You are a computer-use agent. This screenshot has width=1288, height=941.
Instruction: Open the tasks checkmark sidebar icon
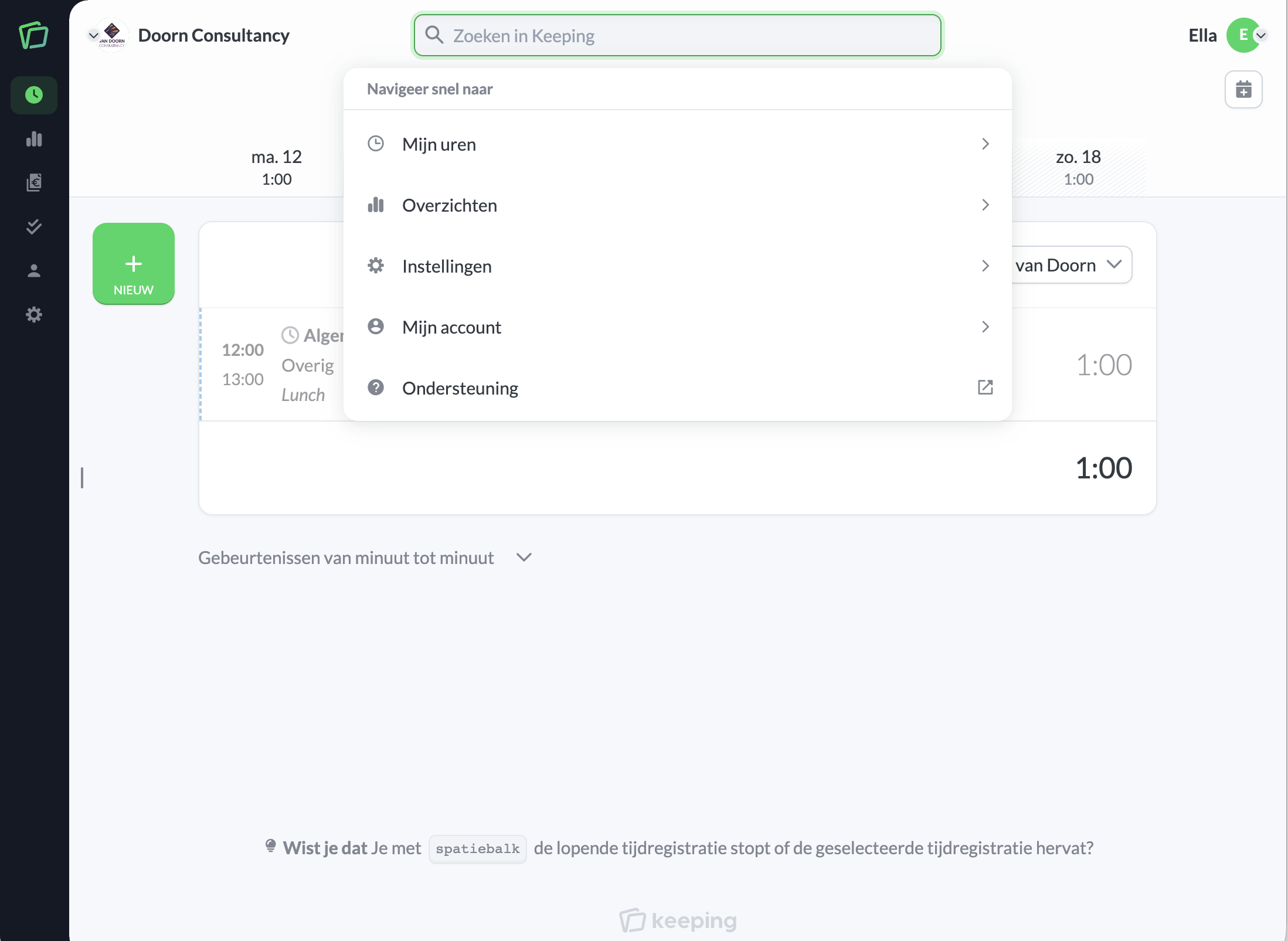click(34, 226)
